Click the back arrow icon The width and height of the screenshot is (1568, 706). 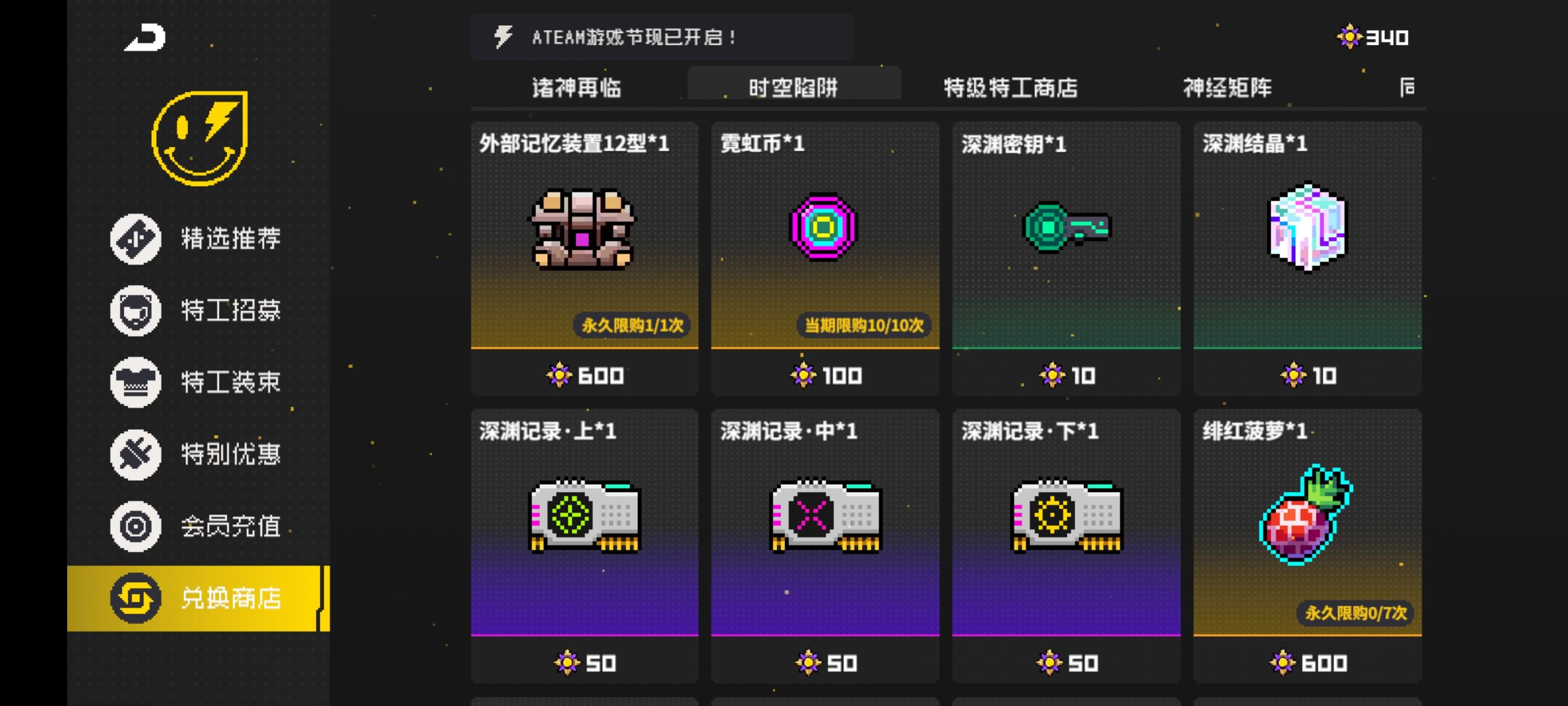click(x=145, y=38)
